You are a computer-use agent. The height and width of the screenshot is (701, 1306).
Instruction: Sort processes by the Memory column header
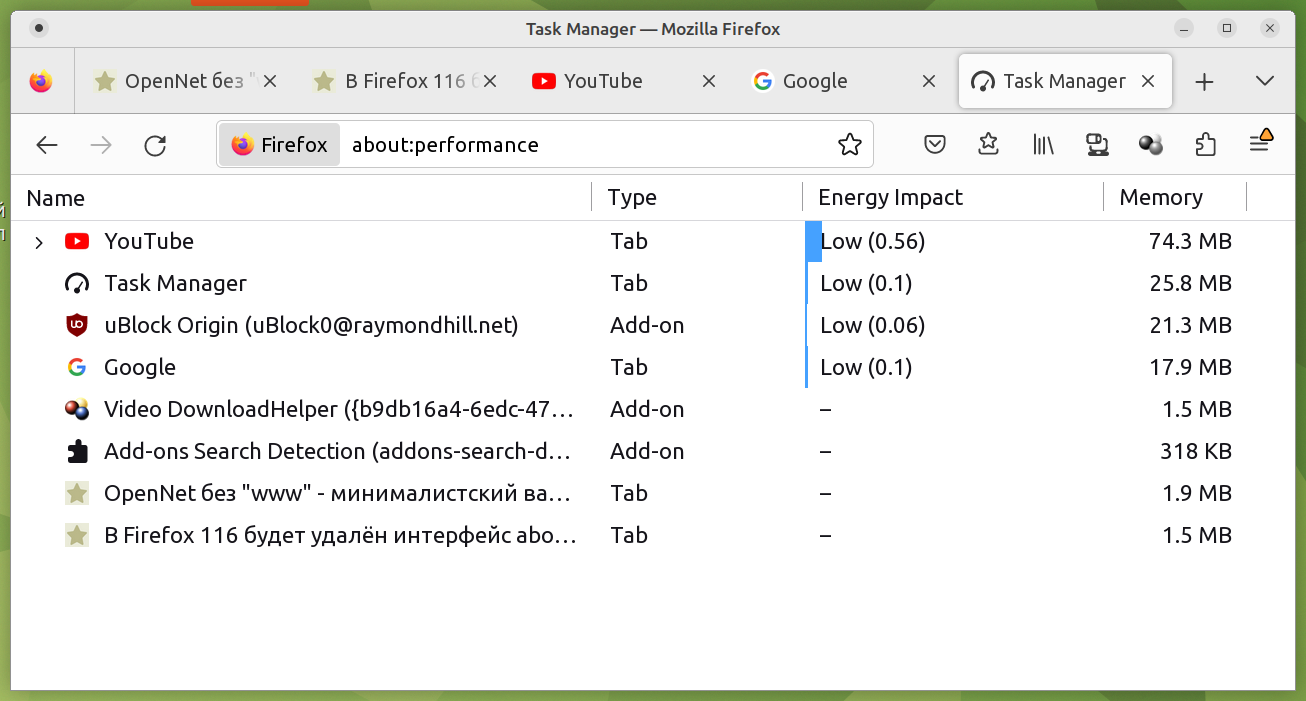click(1161, 198)
